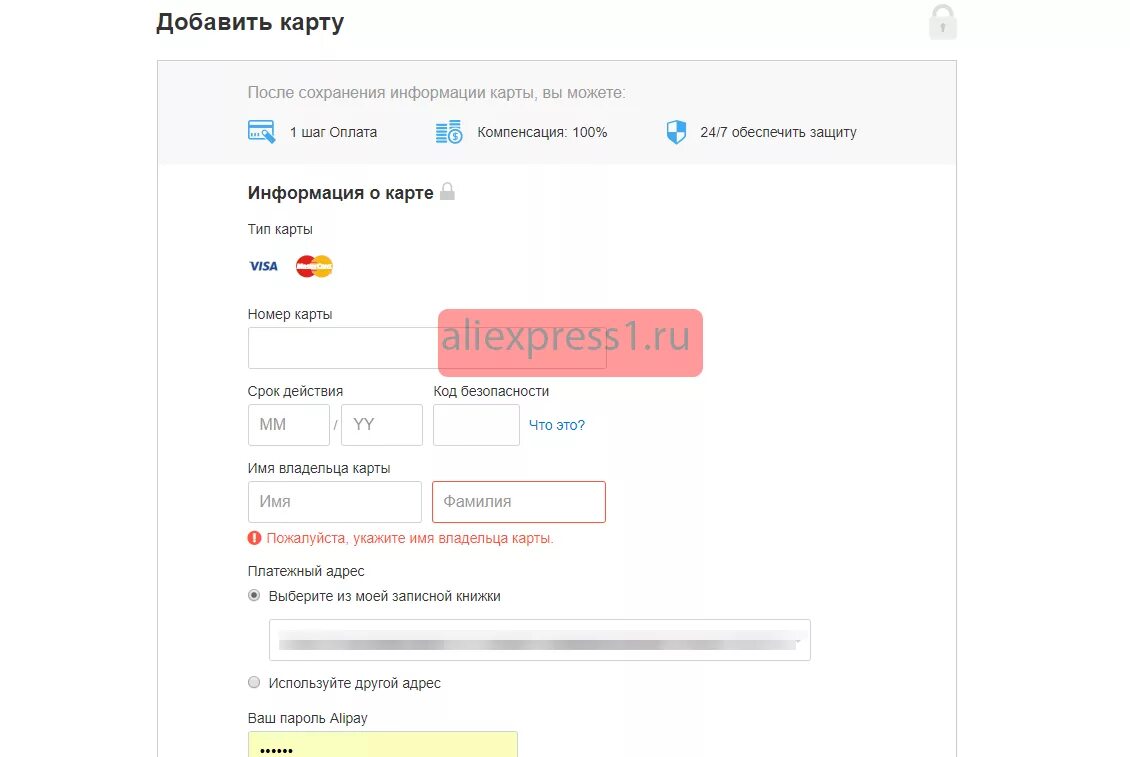Click the Имя first name field

coord(335,502)
